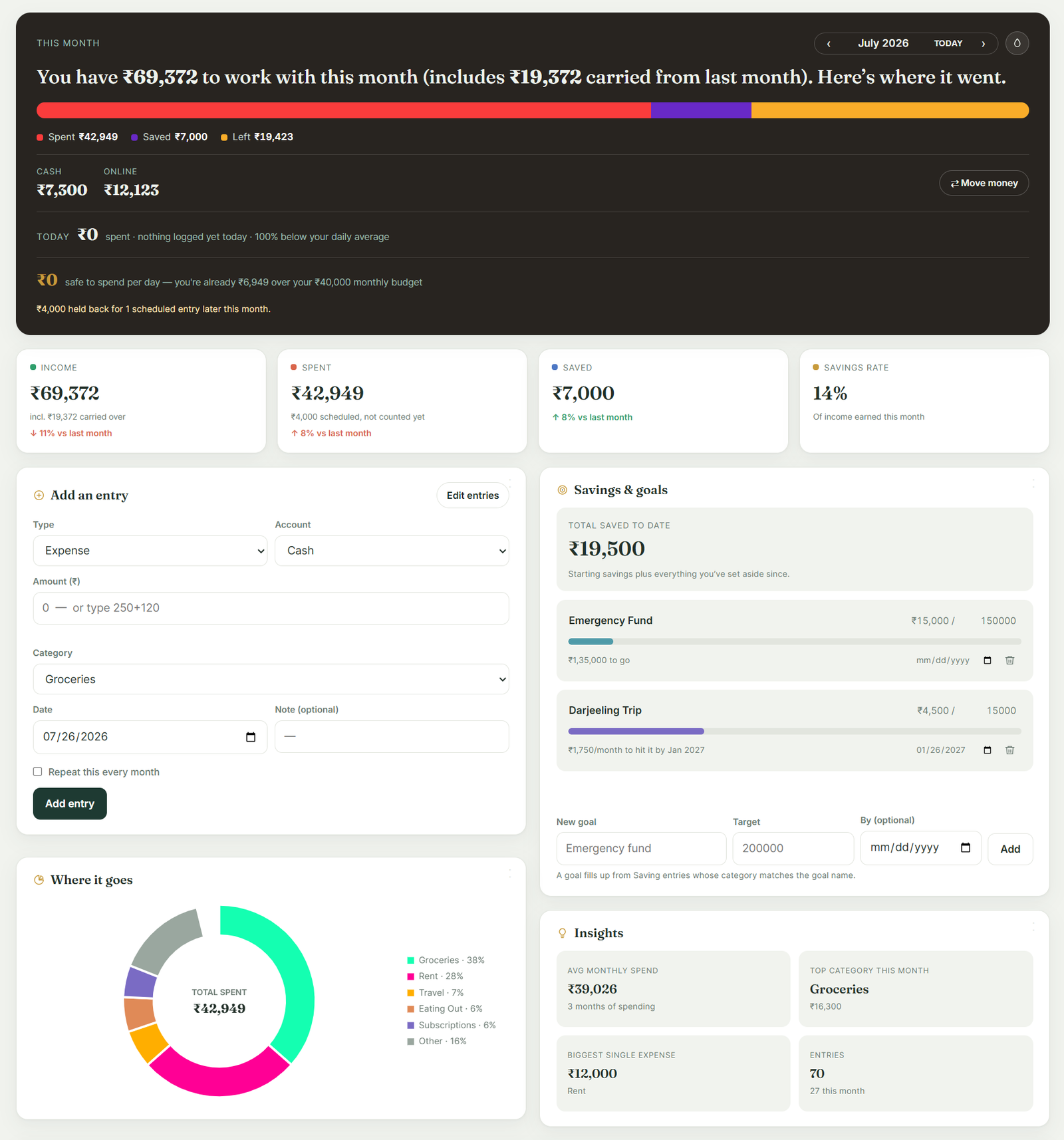Enable Repeat this every month checkbox
The image size is (1064, 1140).
[x=38, y=772]
